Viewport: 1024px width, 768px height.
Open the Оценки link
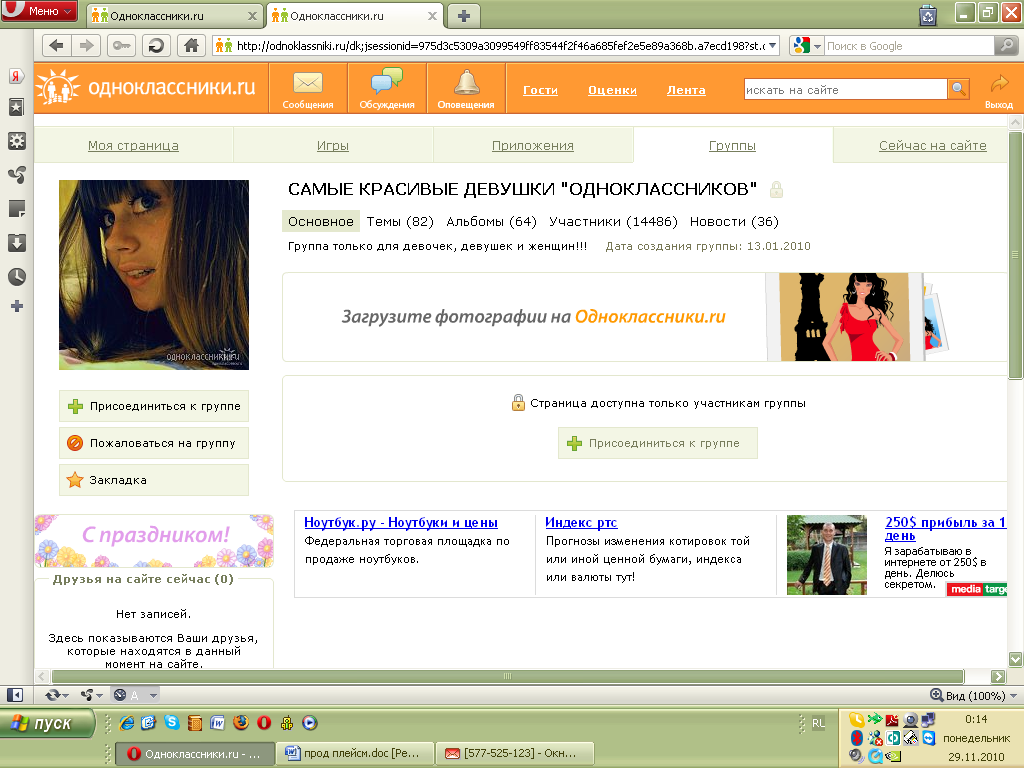coord(612,90)
